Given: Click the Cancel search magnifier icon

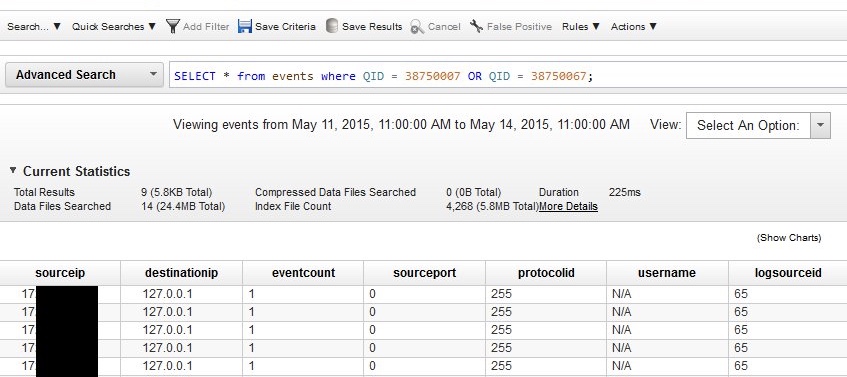Looking at the screenshot, I should pyautogui.click(x=417, y=26).
